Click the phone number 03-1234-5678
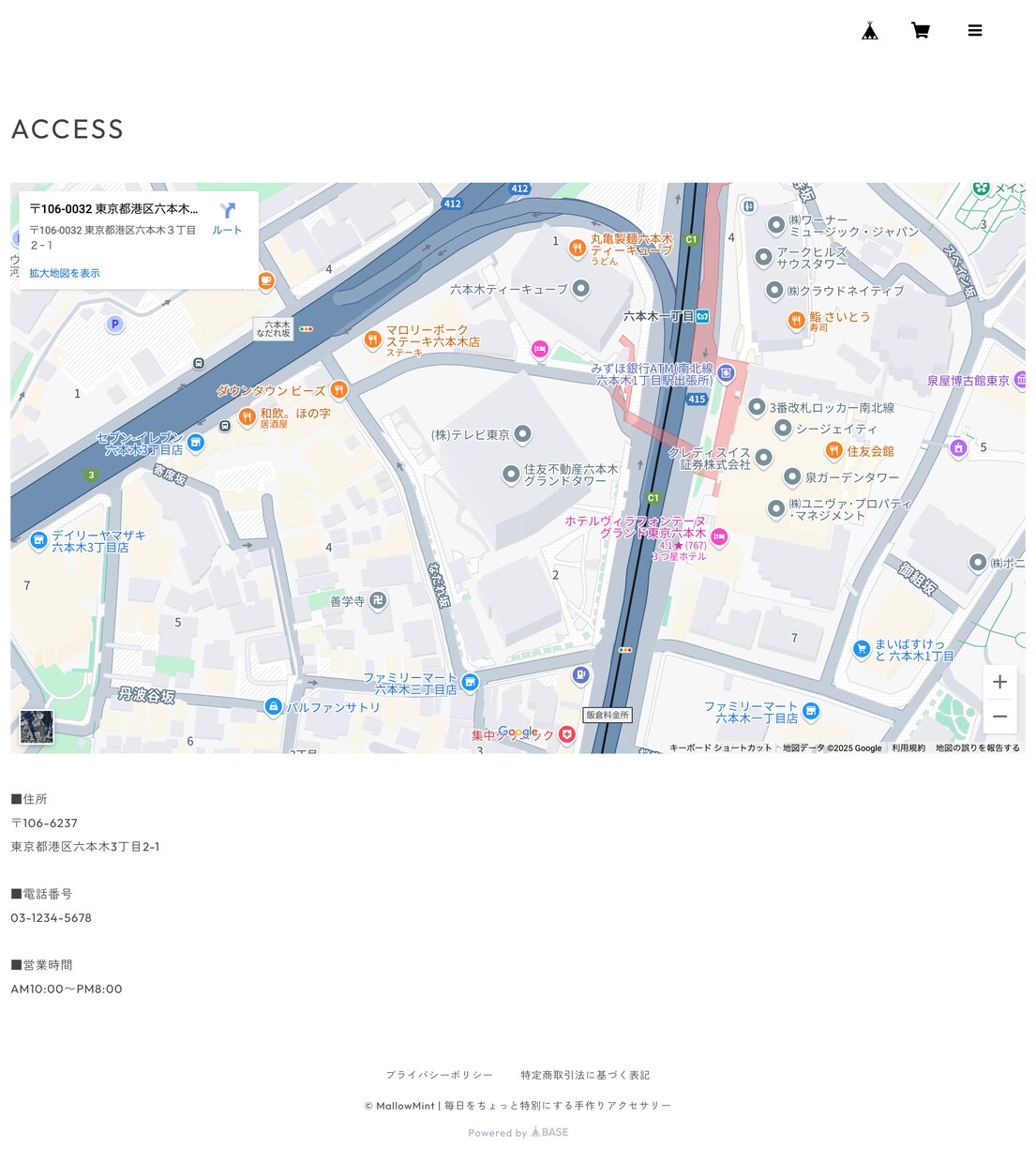The image size is (1036, 1163). [52, 917]
